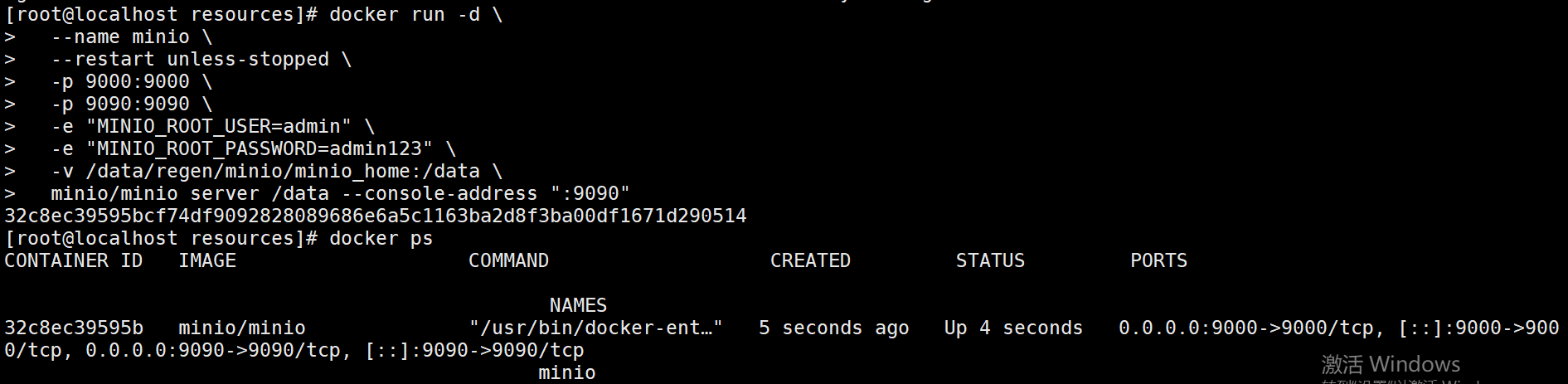Click the CONTAINER ID column header
Viewport: 1568px width, 384px height.
tap(73, 261)
